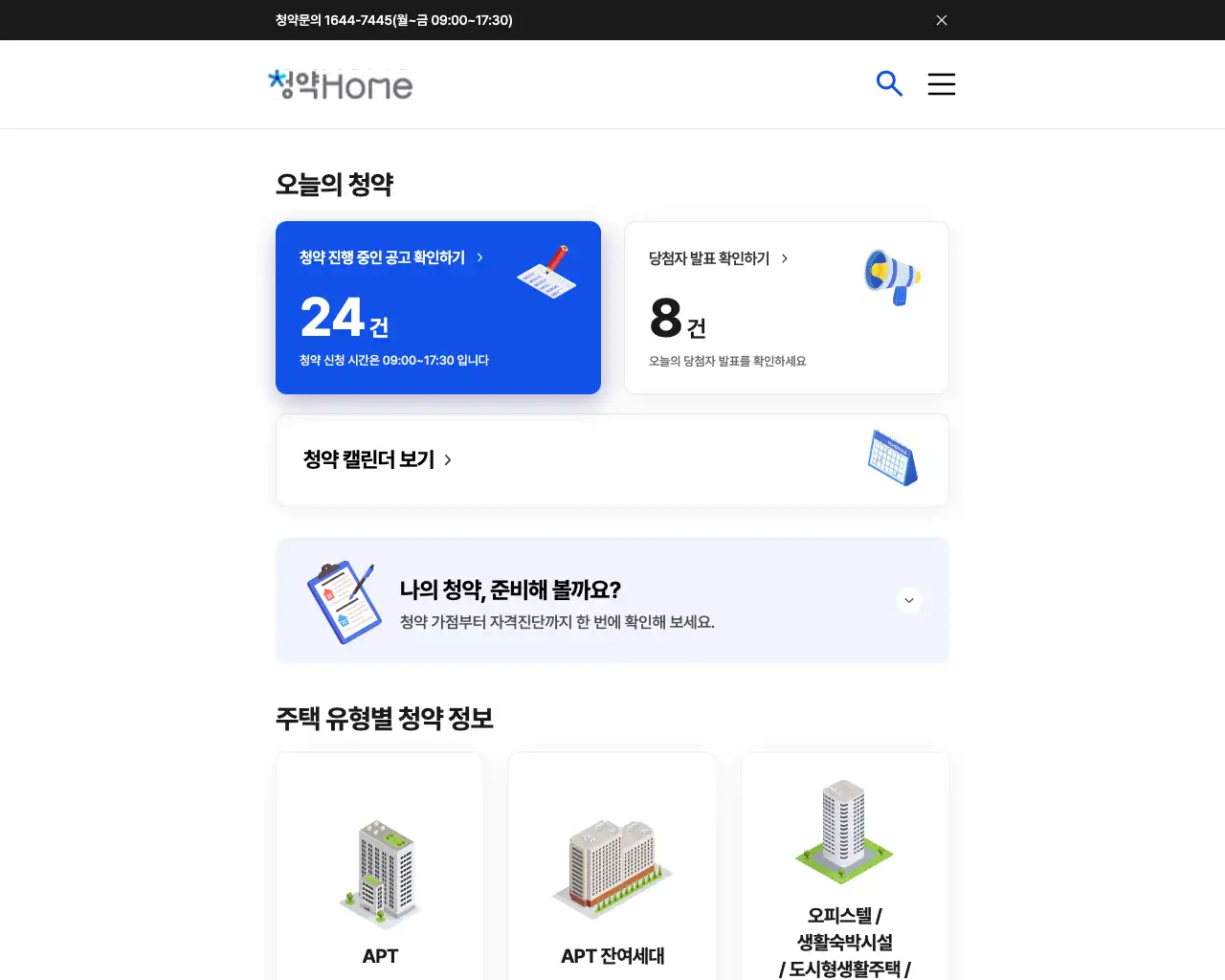Open the hamburger navigation menu
The width and height of the screenshot is (1225, 980).
[x=941, y=83]
